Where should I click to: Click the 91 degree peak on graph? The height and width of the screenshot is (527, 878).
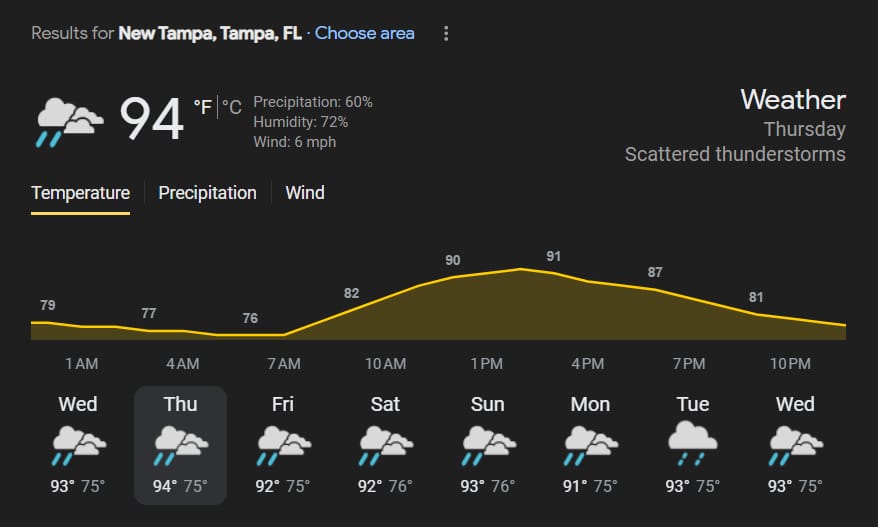(x=553, y=256)
